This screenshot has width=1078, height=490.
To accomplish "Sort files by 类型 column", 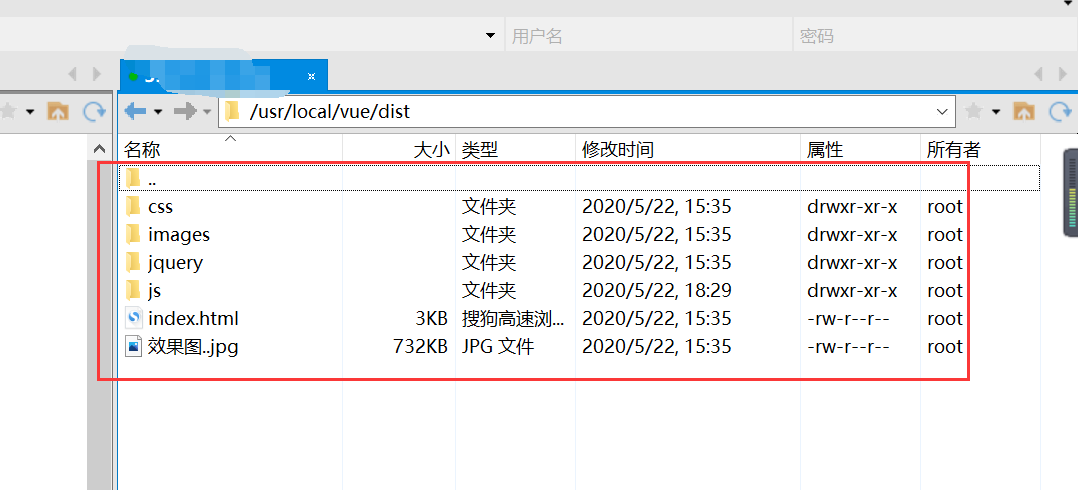I will coord(515,149).
